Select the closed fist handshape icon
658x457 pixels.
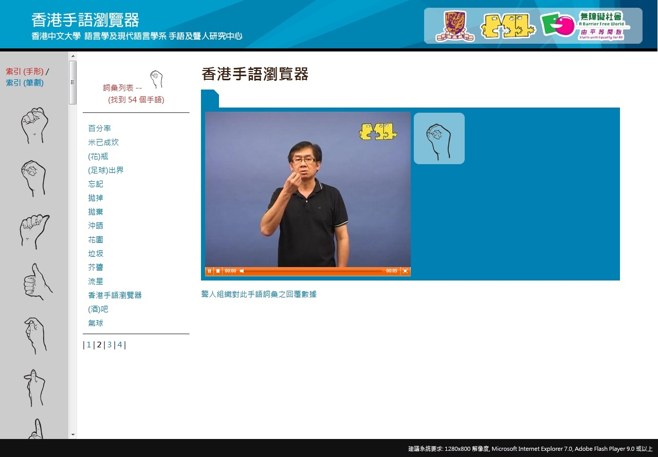click(x=34, y=126)
